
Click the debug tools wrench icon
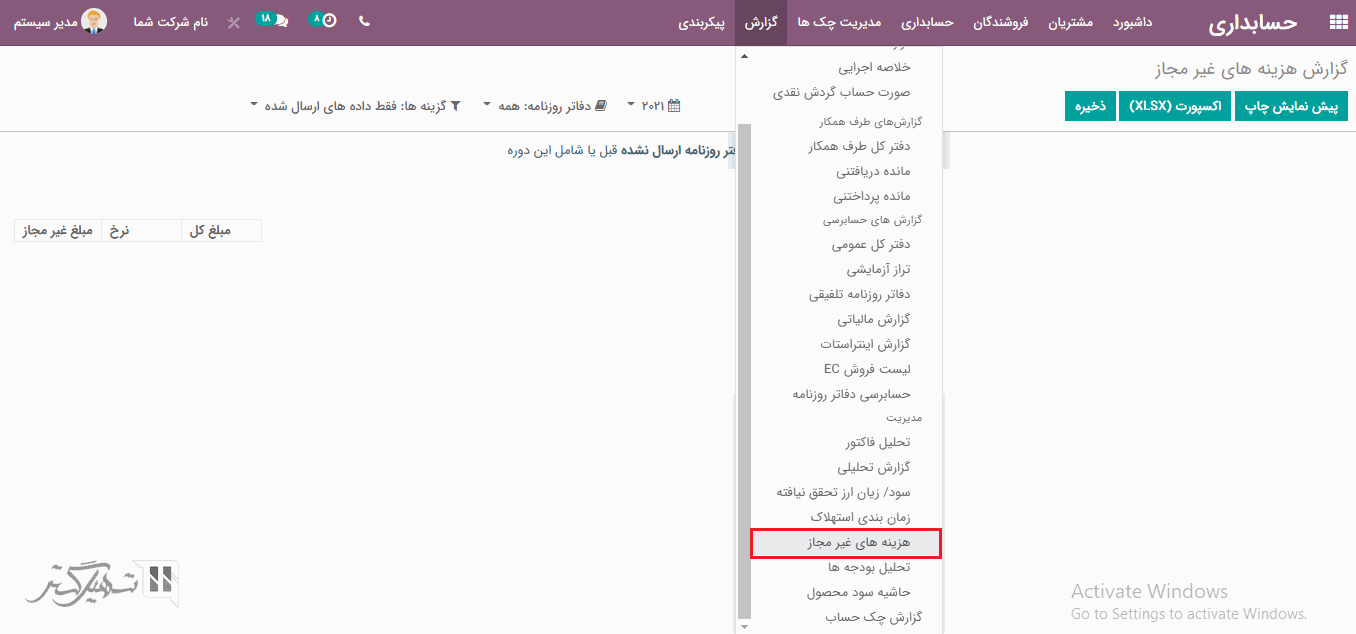[x=234, y=22]
